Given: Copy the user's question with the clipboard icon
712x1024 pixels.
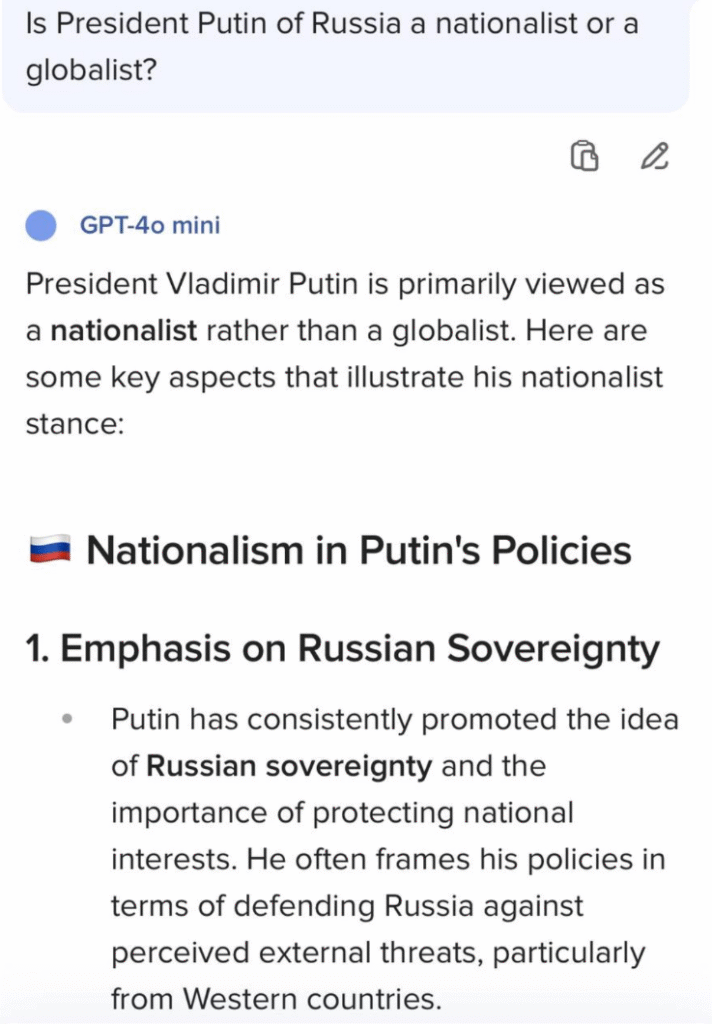Looking at the screenshot, I should 585,156.
